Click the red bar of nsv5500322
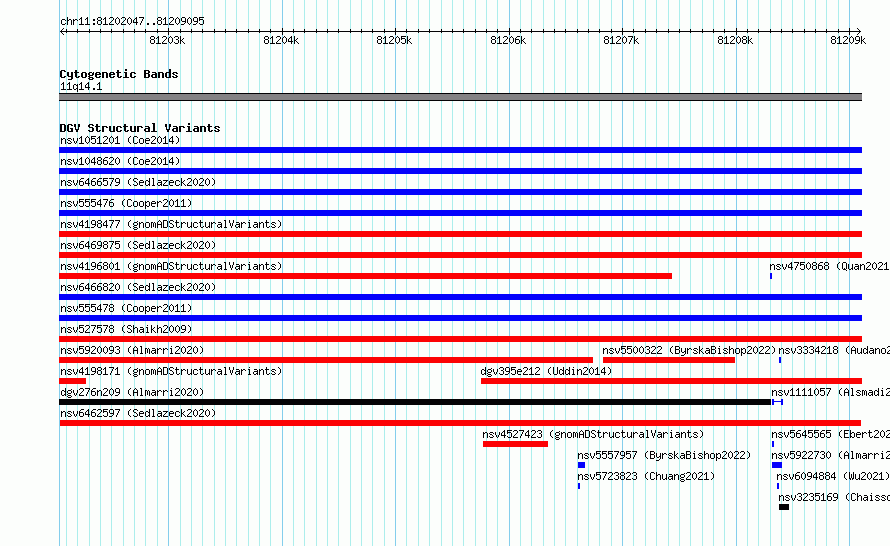 pos(669,360)
